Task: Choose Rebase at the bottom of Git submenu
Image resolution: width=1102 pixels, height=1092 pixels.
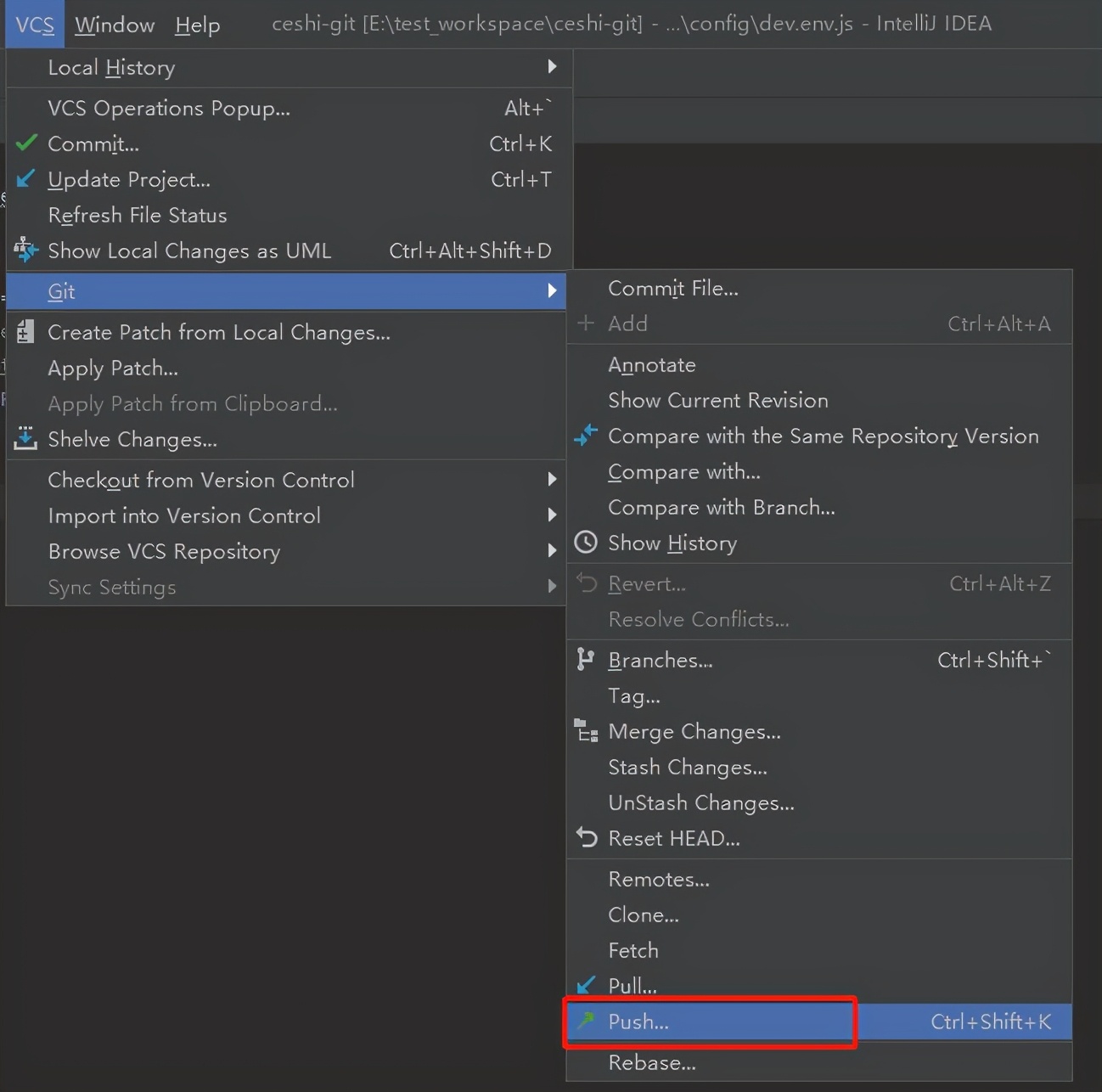Action: coord(652,1062)
